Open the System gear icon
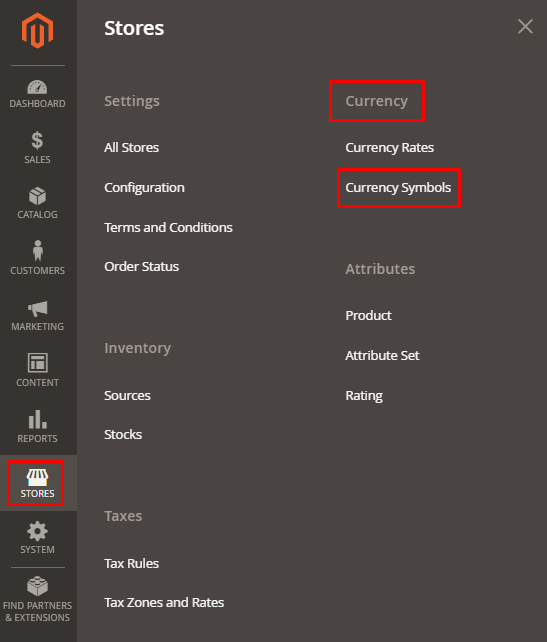 [37, 531]
